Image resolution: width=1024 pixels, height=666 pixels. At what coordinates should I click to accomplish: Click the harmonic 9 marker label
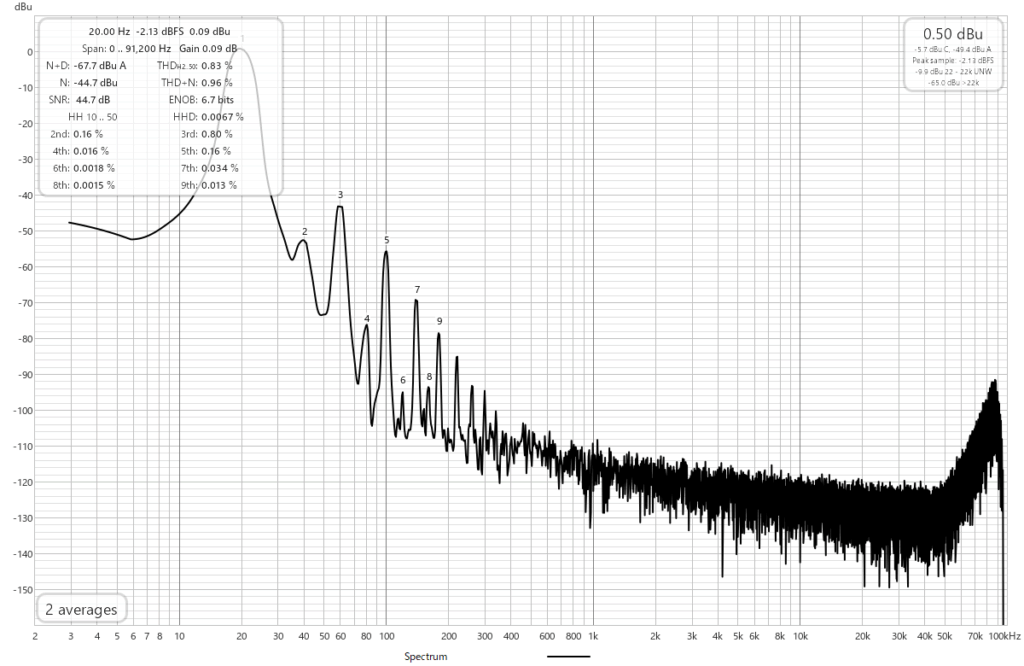(439, 321)
